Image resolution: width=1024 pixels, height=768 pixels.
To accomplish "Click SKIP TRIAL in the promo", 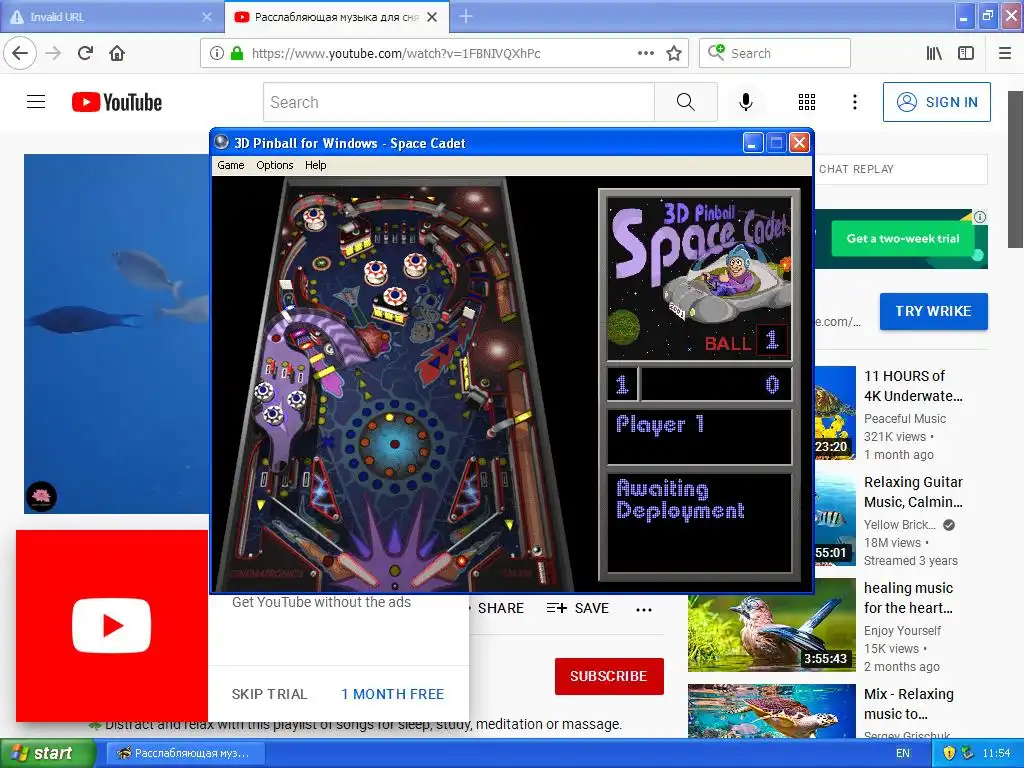I will (x=269, y=694).
